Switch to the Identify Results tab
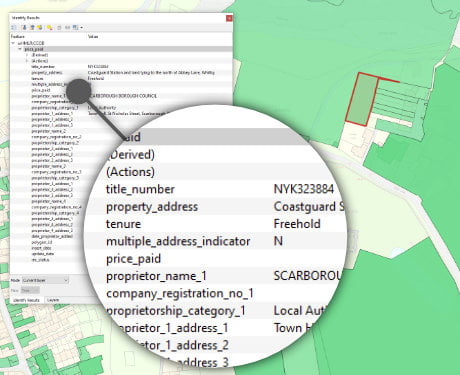 26,300
